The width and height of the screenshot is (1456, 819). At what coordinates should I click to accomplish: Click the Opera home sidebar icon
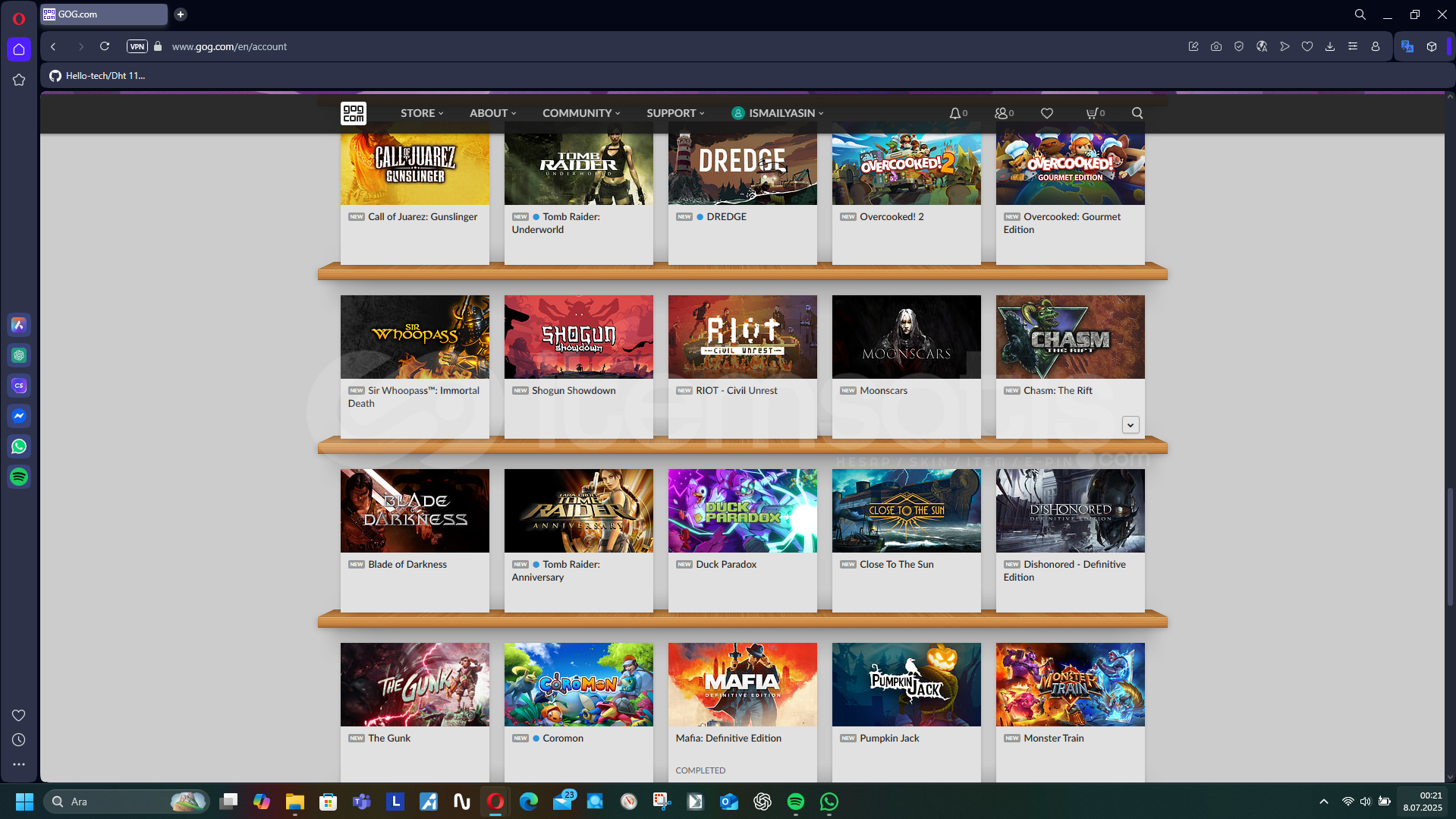[19, 49]
